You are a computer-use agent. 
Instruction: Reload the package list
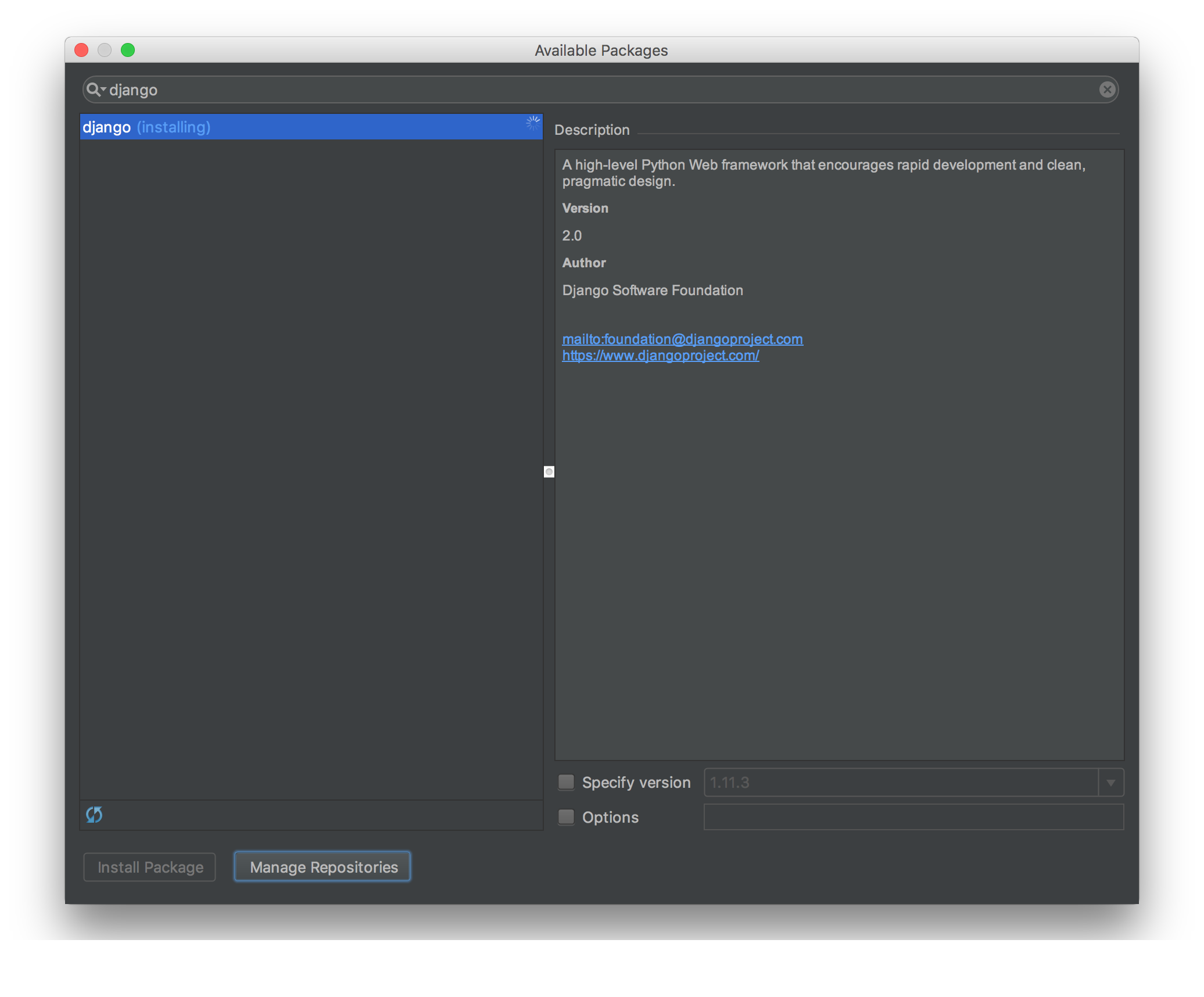tap(94, 815)
